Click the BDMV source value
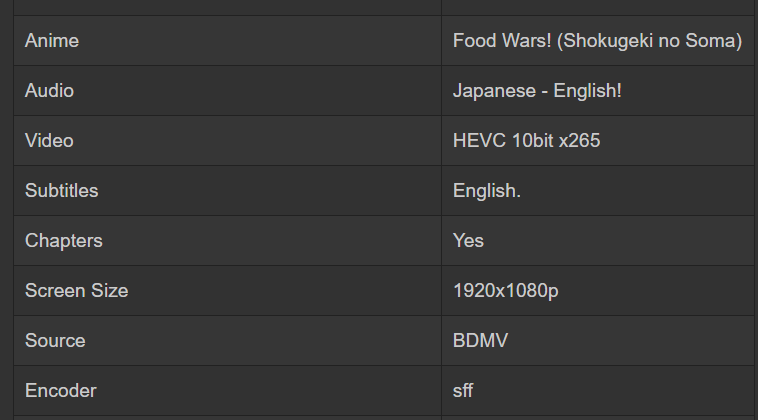This screenshot has height=420, width=758. (480, 341)
